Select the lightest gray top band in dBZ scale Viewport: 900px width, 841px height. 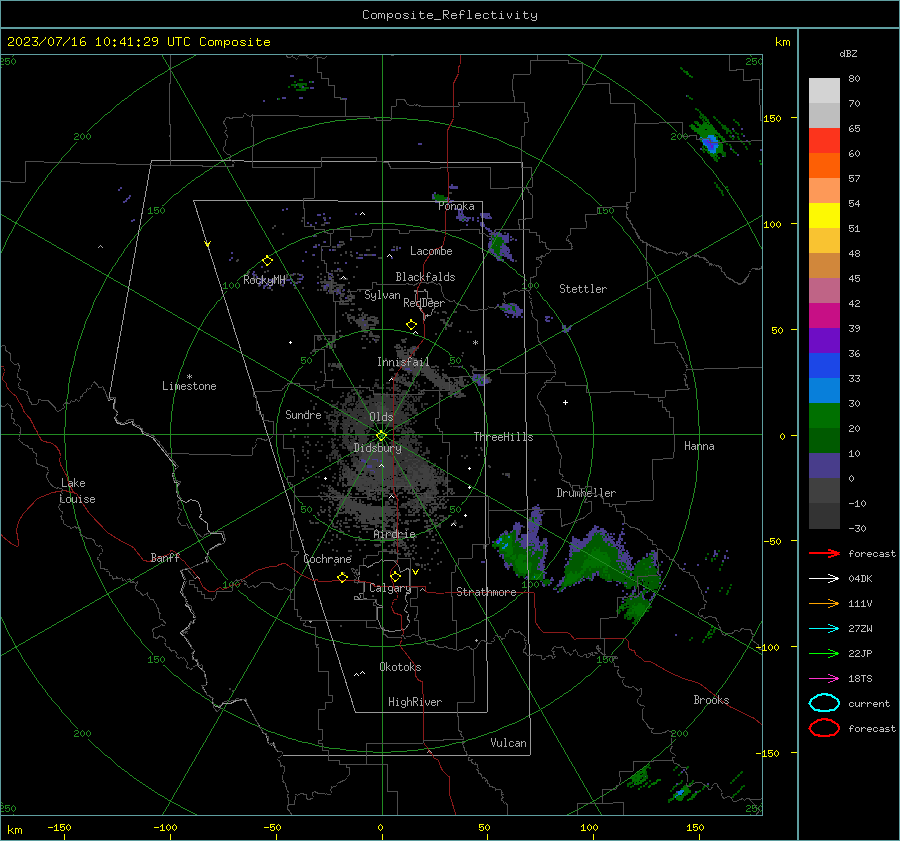click(x=824, y=91)
